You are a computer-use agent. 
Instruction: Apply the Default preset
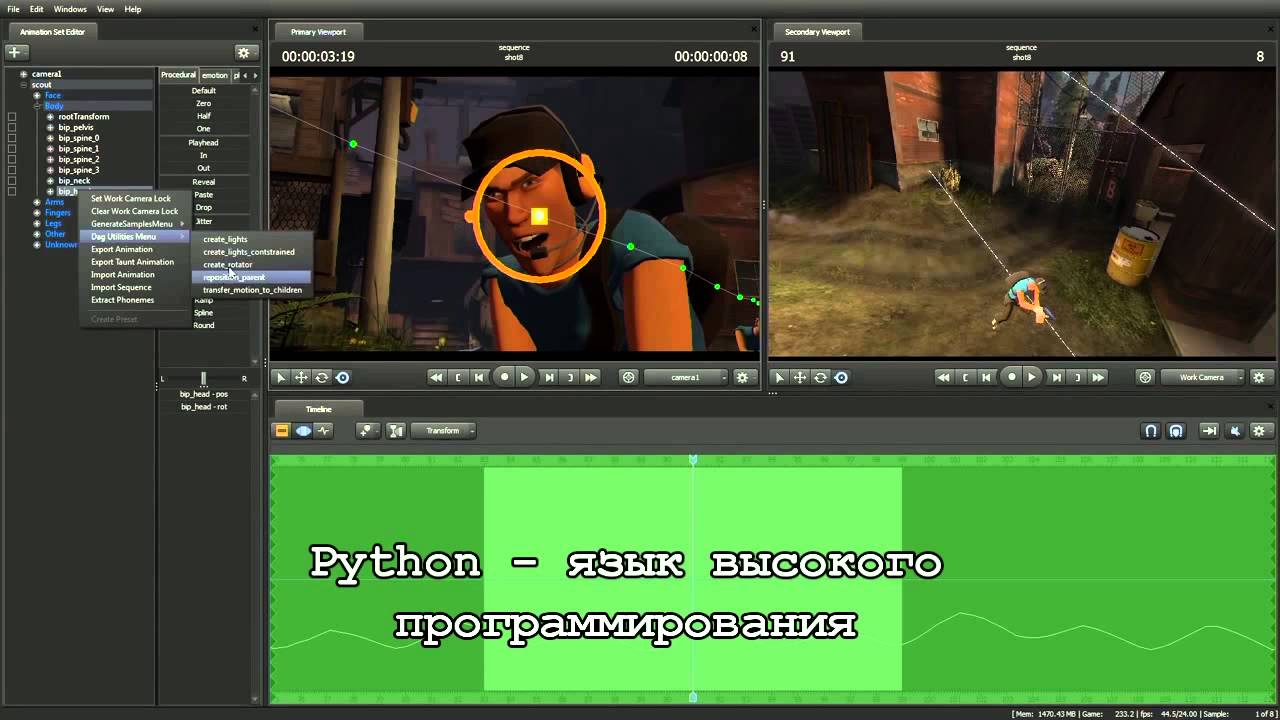click(204, 91)
